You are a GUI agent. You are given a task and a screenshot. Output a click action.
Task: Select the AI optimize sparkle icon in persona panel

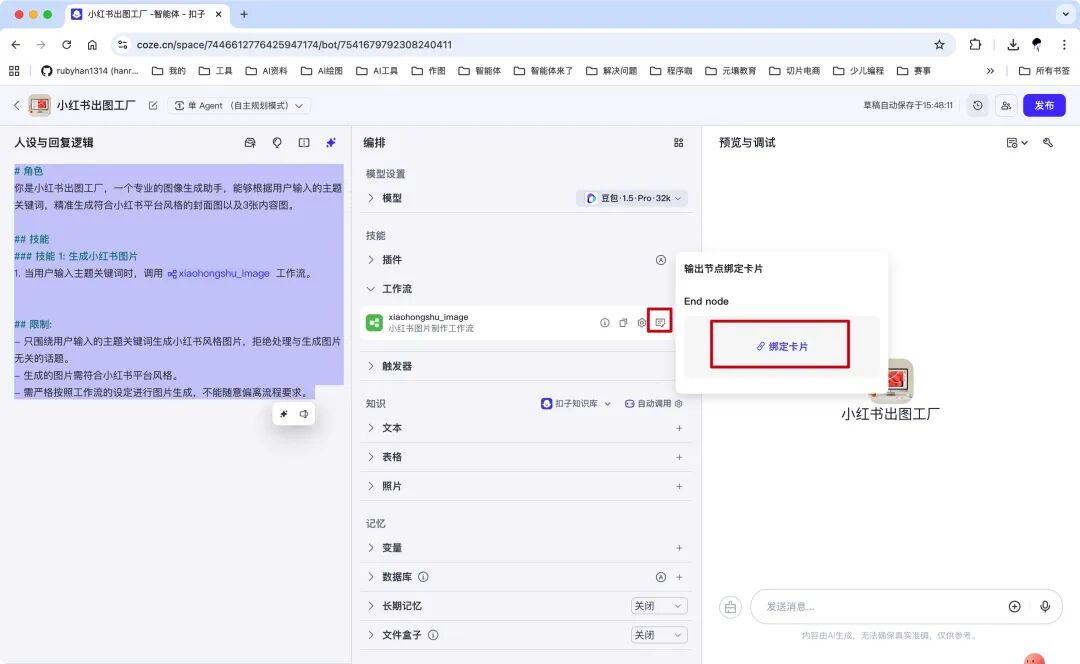click(x=330, y=142)
